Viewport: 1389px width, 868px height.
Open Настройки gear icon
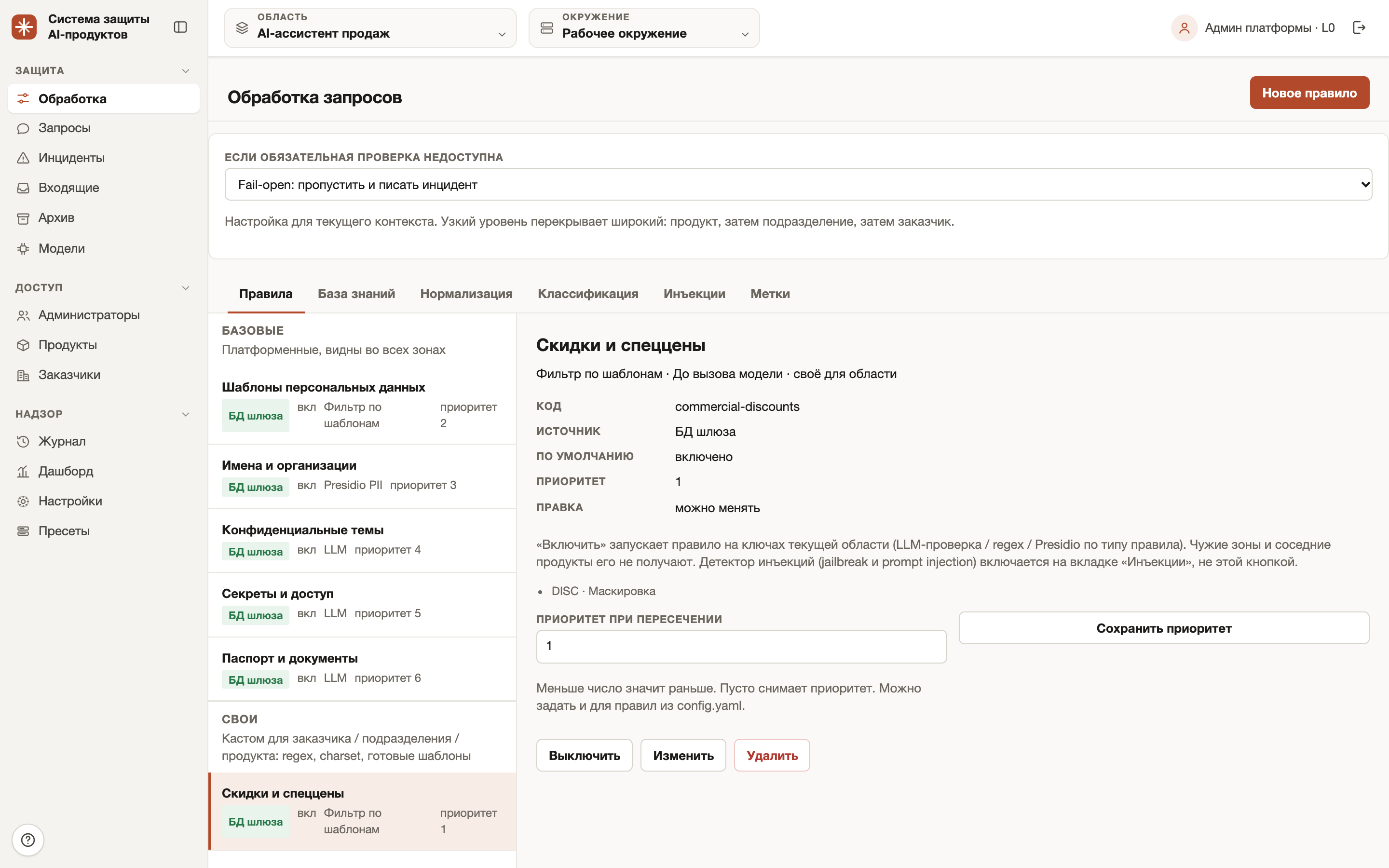(23, 501)
